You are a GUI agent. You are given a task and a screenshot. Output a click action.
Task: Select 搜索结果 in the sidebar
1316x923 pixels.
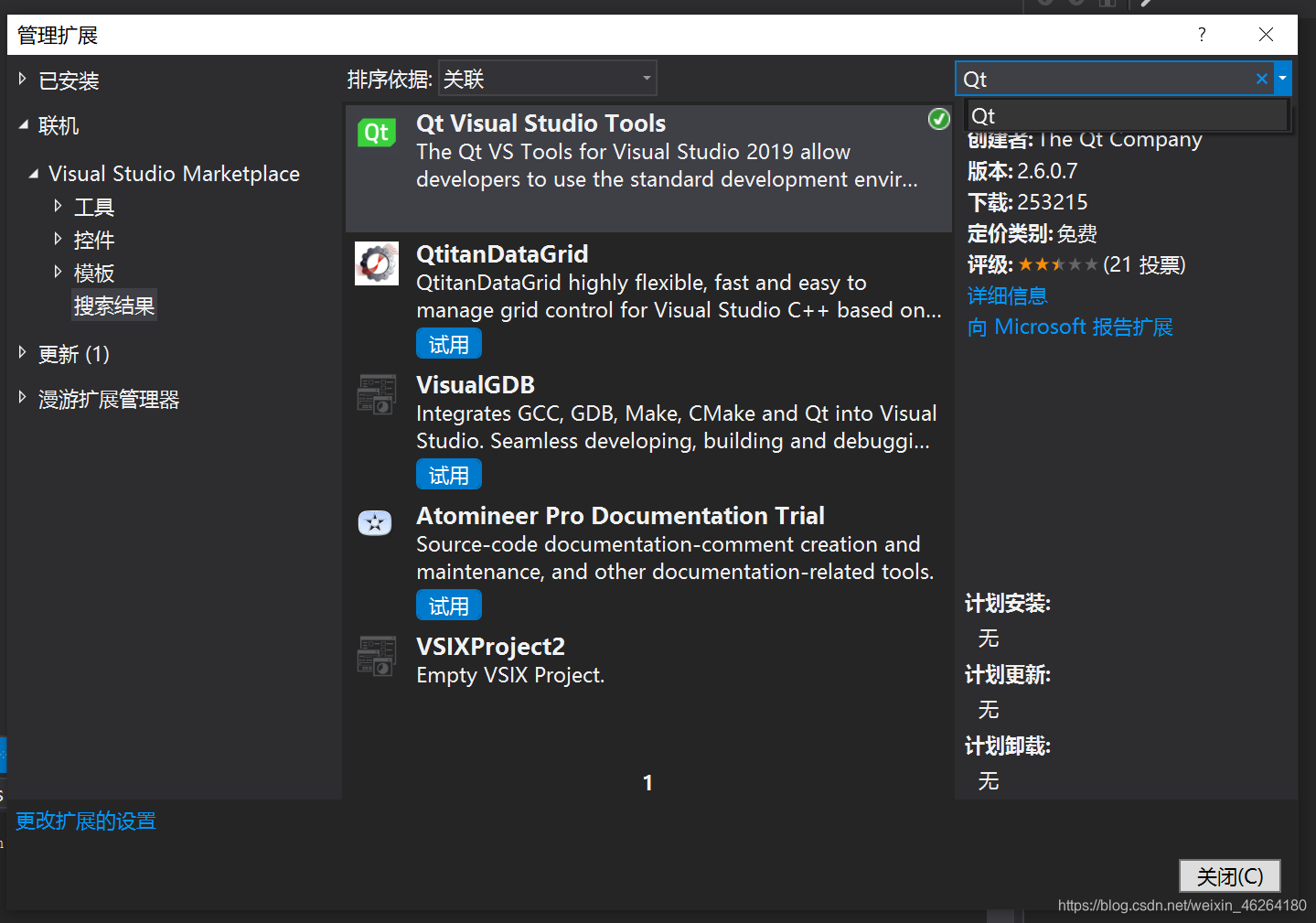coord(113,305)
